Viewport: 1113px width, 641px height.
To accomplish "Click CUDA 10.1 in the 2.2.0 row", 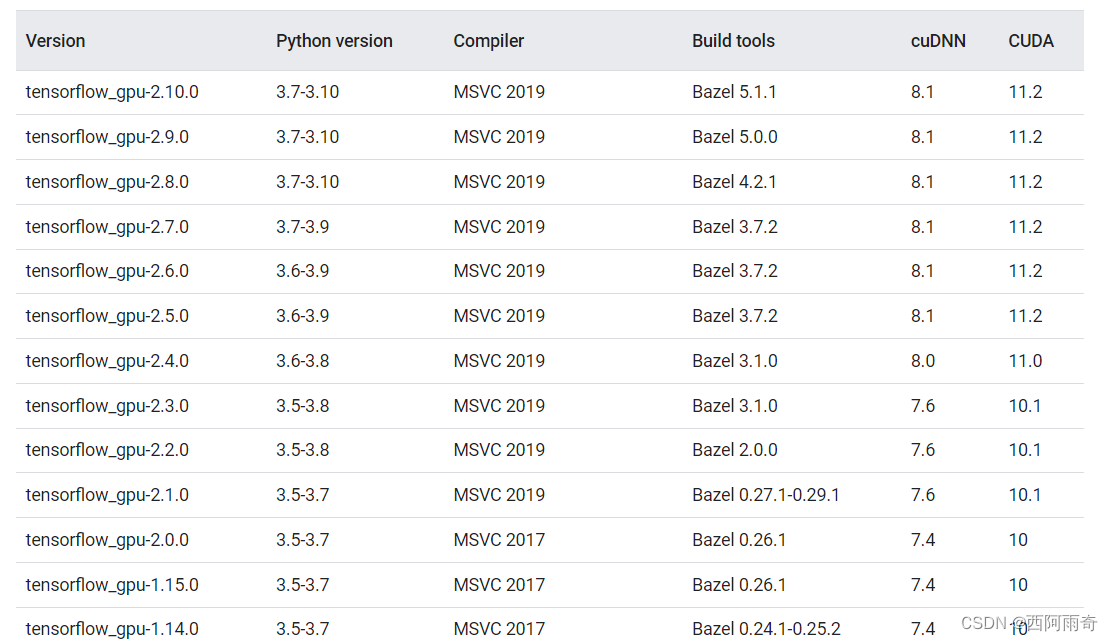I will (x=1024, y=450).
